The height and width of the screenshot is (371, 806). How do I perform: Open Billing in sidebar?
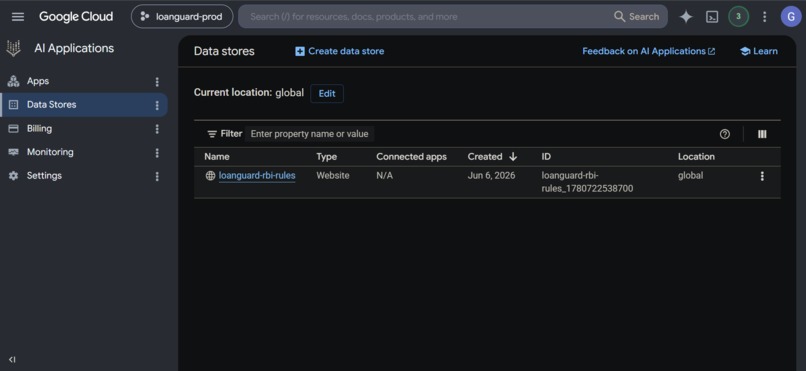click(x=39, y=128)
